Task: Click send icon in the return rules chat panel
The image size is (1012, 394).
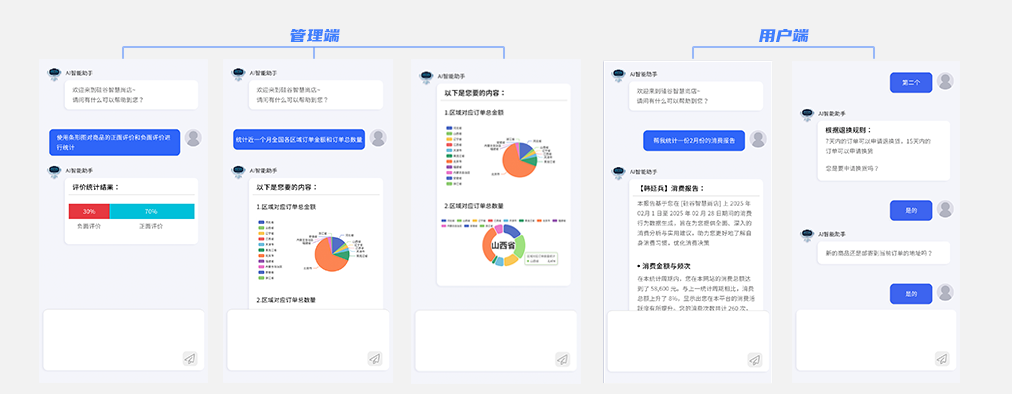Action: click(942, 358)
